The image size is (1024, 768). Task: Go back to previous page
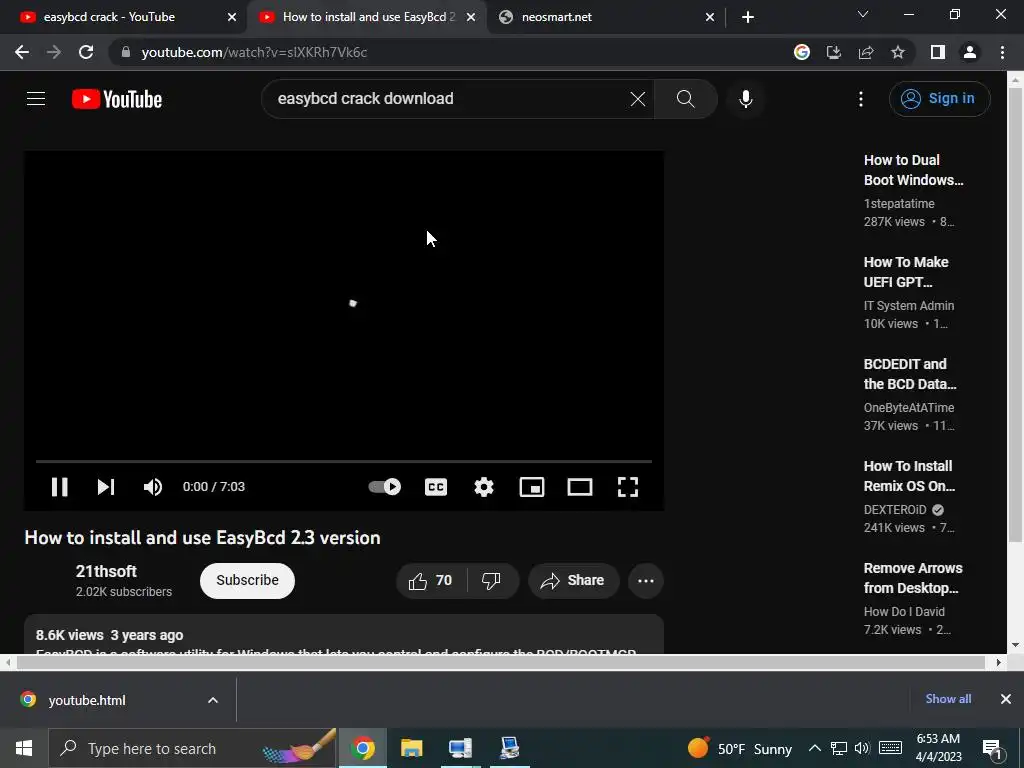pyautogui.click(x=22, y=52)
